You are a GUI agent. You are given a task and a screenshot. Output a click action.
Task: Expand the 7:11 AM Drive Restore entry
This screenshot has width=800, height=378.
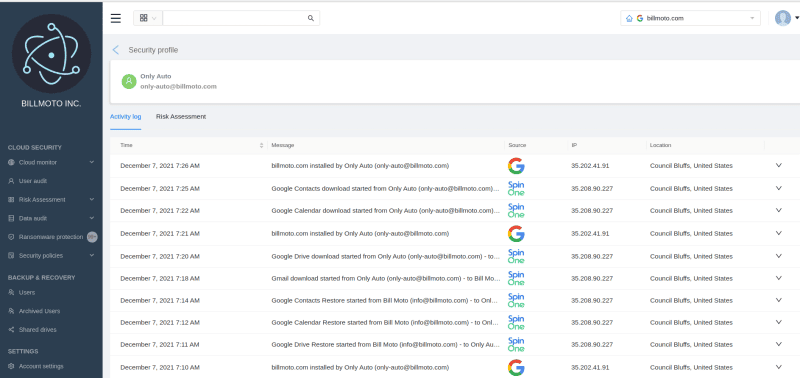779,344
